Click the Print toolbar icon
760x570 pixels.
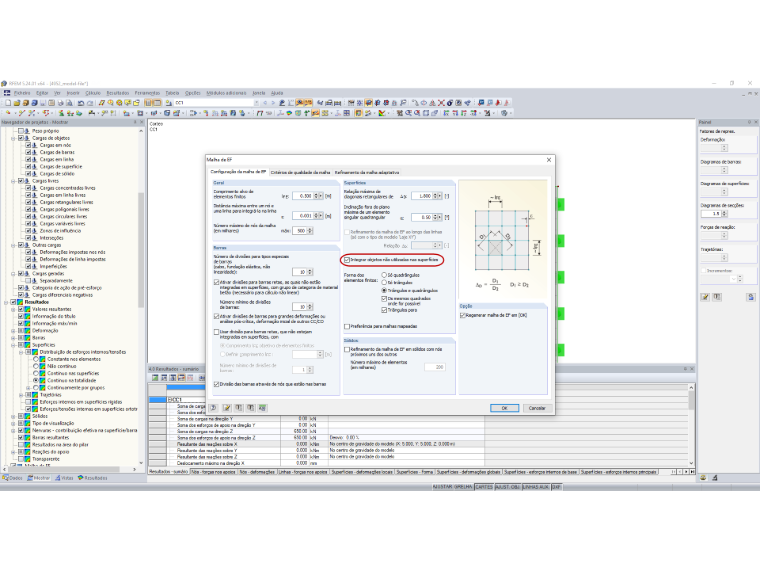[61, 103]
